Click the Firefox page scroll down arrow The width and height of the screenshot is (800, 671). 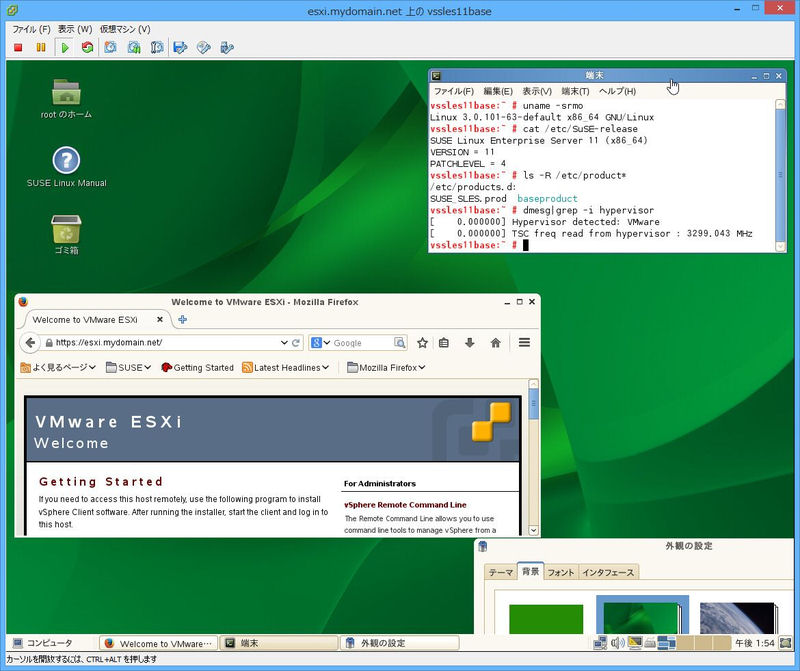point(533,531)
